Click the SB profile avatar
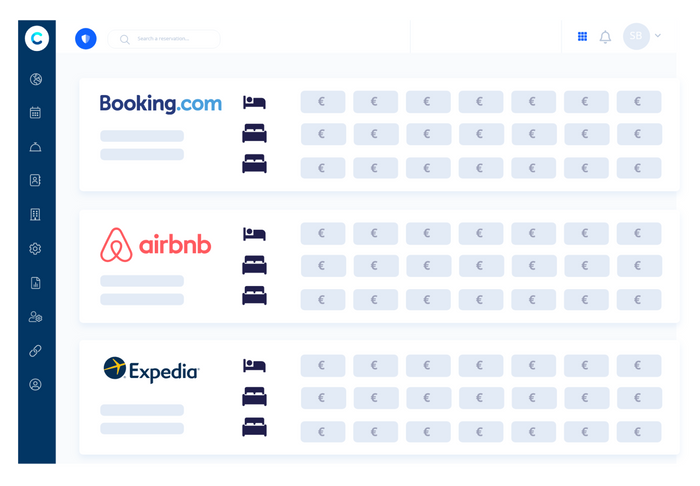700x486 pixels. tap(636, 37)
